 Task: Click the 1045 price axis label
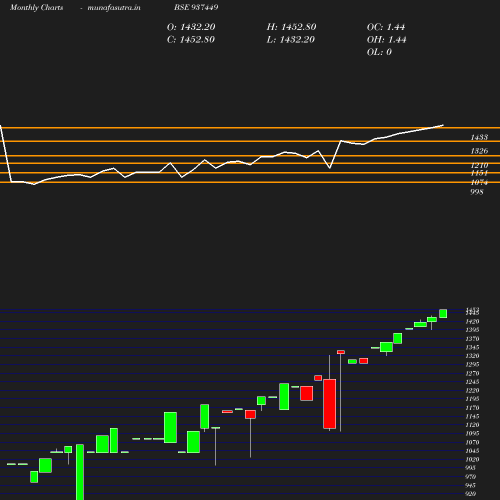(472, 451)
